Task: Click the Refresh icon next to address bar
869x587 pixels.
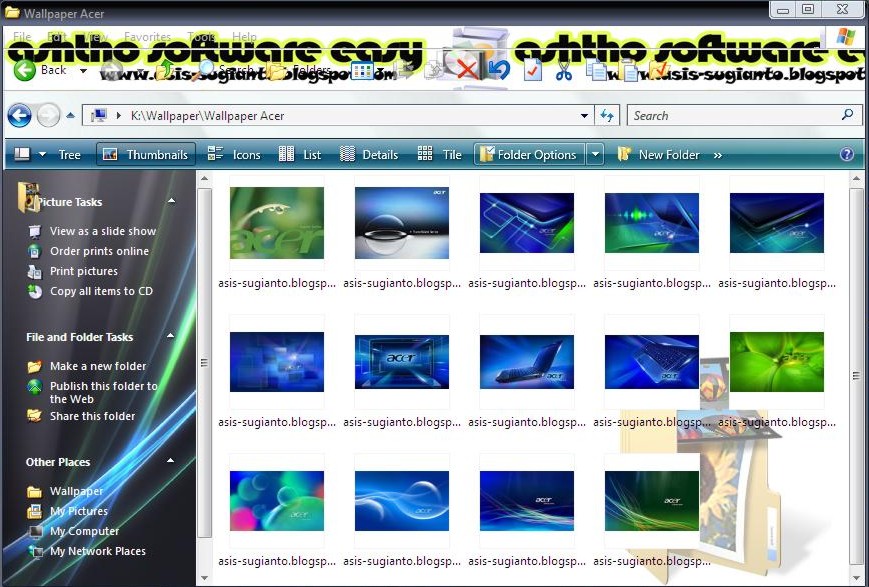Action: coord(607,116)
